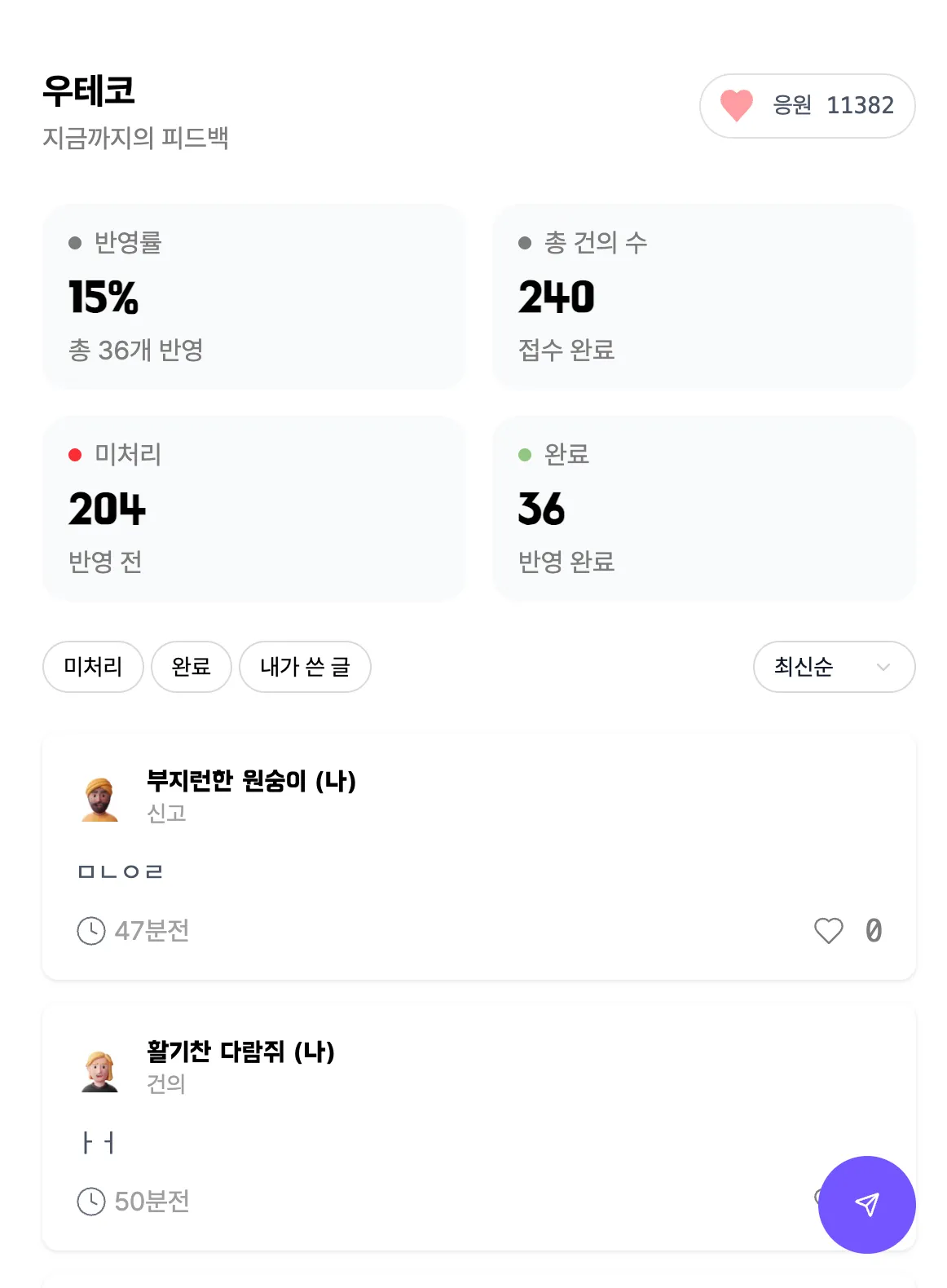
Task: Like the 부지런한 원숭이 post heart
Action: tap(829, 930)
